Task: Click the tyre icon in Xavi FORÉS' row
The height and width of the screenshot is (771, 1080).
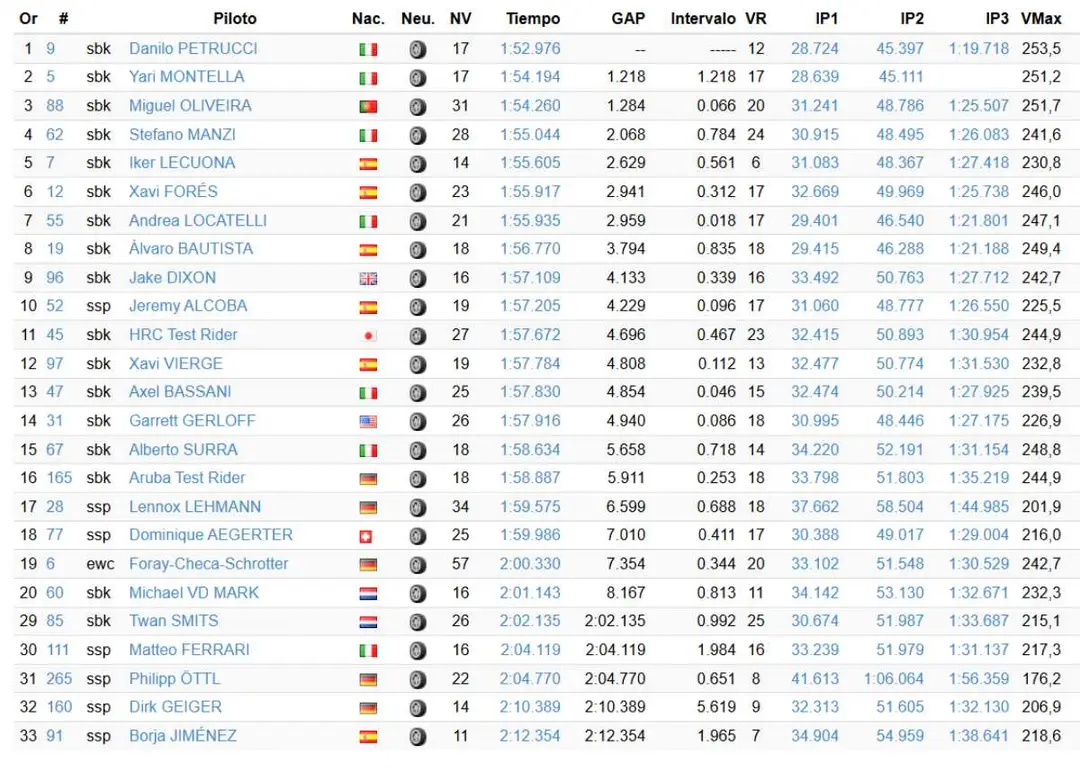Action: tap(417, 192)
